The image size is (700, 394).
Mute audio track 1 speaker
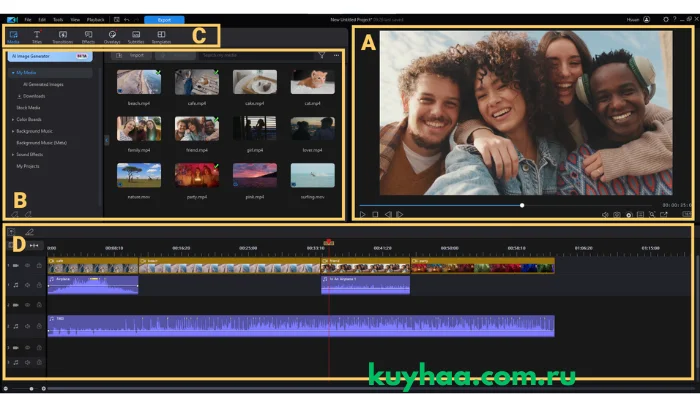point(27,285)
